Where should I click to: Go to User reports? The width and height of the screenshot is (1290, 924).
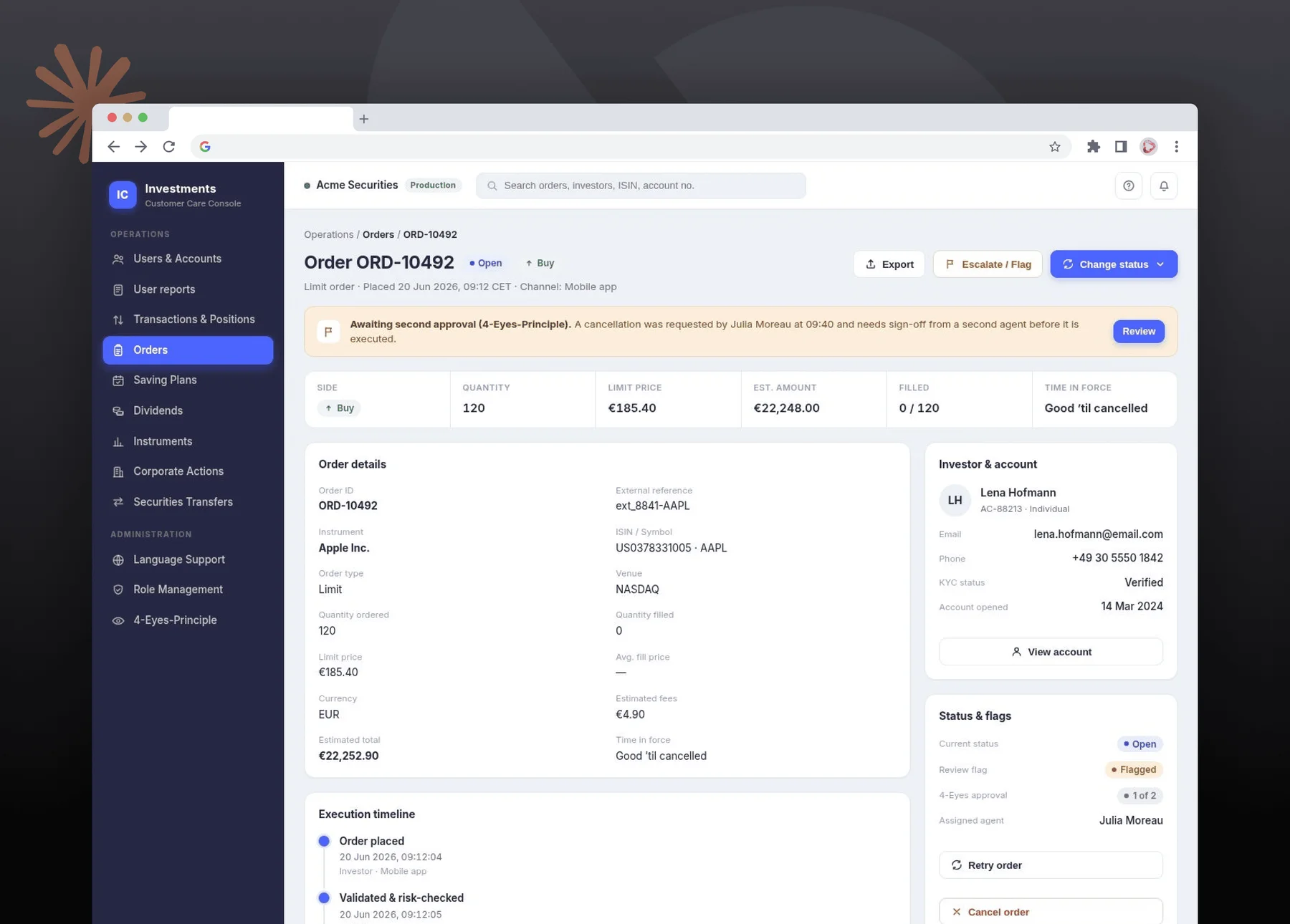pyautogui.click(x=188, y=289)
